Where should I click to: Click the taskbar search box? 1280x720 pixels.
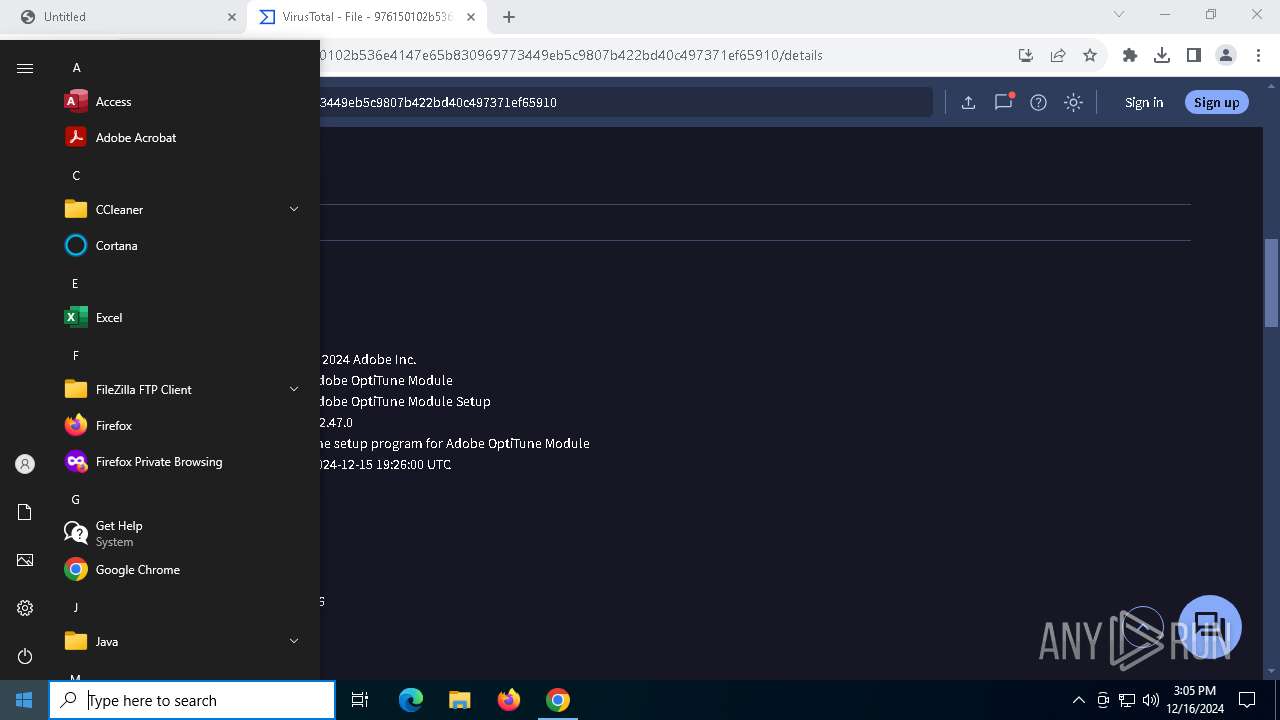[192, 700]
